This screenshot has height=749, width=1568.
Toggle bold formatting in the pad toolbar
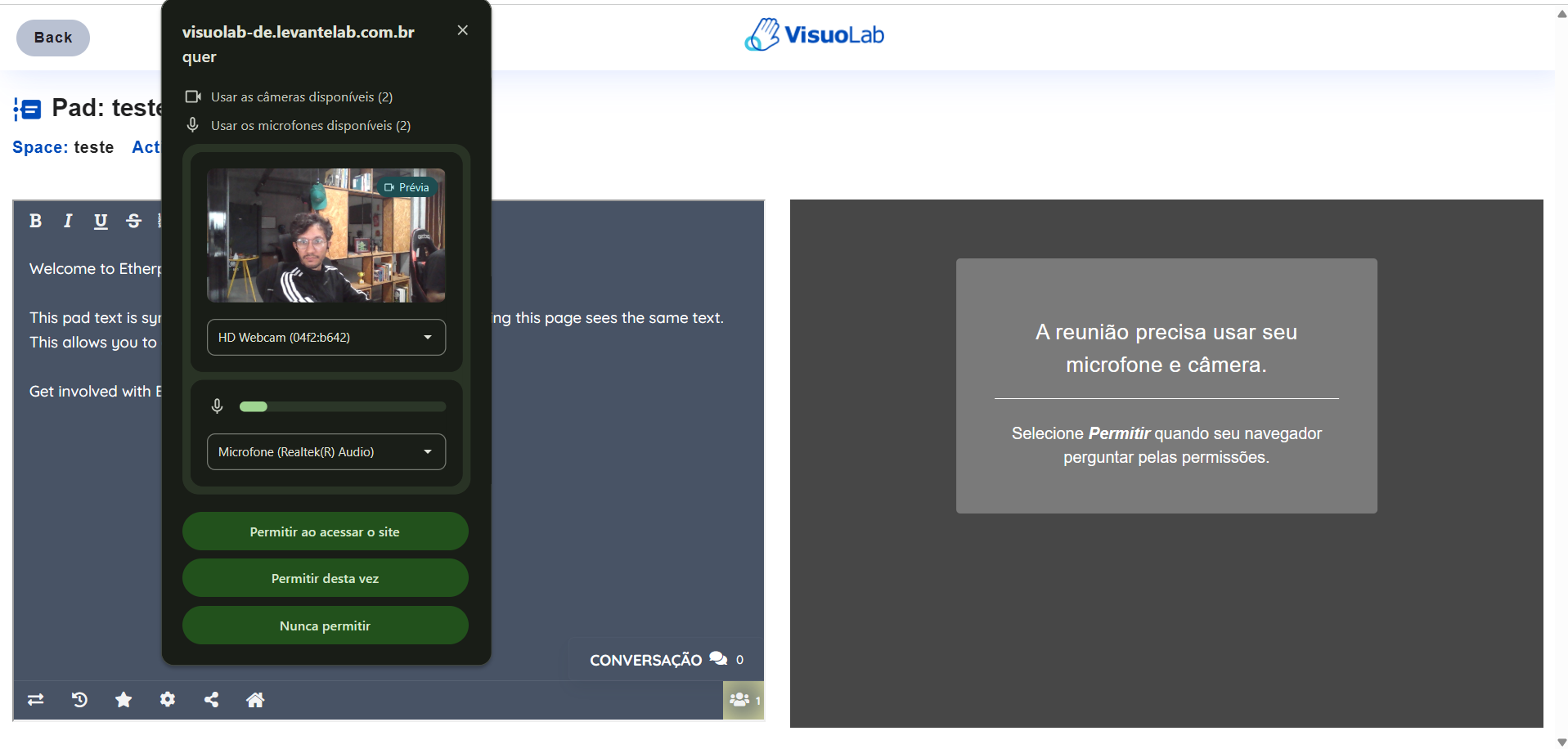[x=35, y=221]
